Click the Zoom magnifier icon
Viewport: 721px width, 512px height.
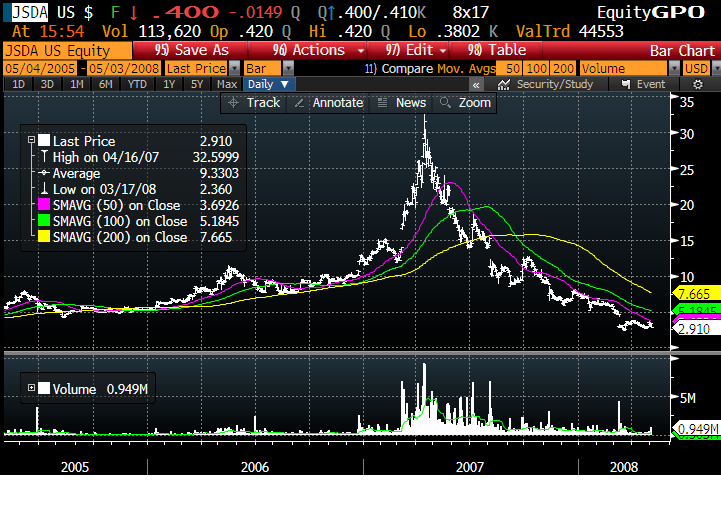click(x=445, y=103)
